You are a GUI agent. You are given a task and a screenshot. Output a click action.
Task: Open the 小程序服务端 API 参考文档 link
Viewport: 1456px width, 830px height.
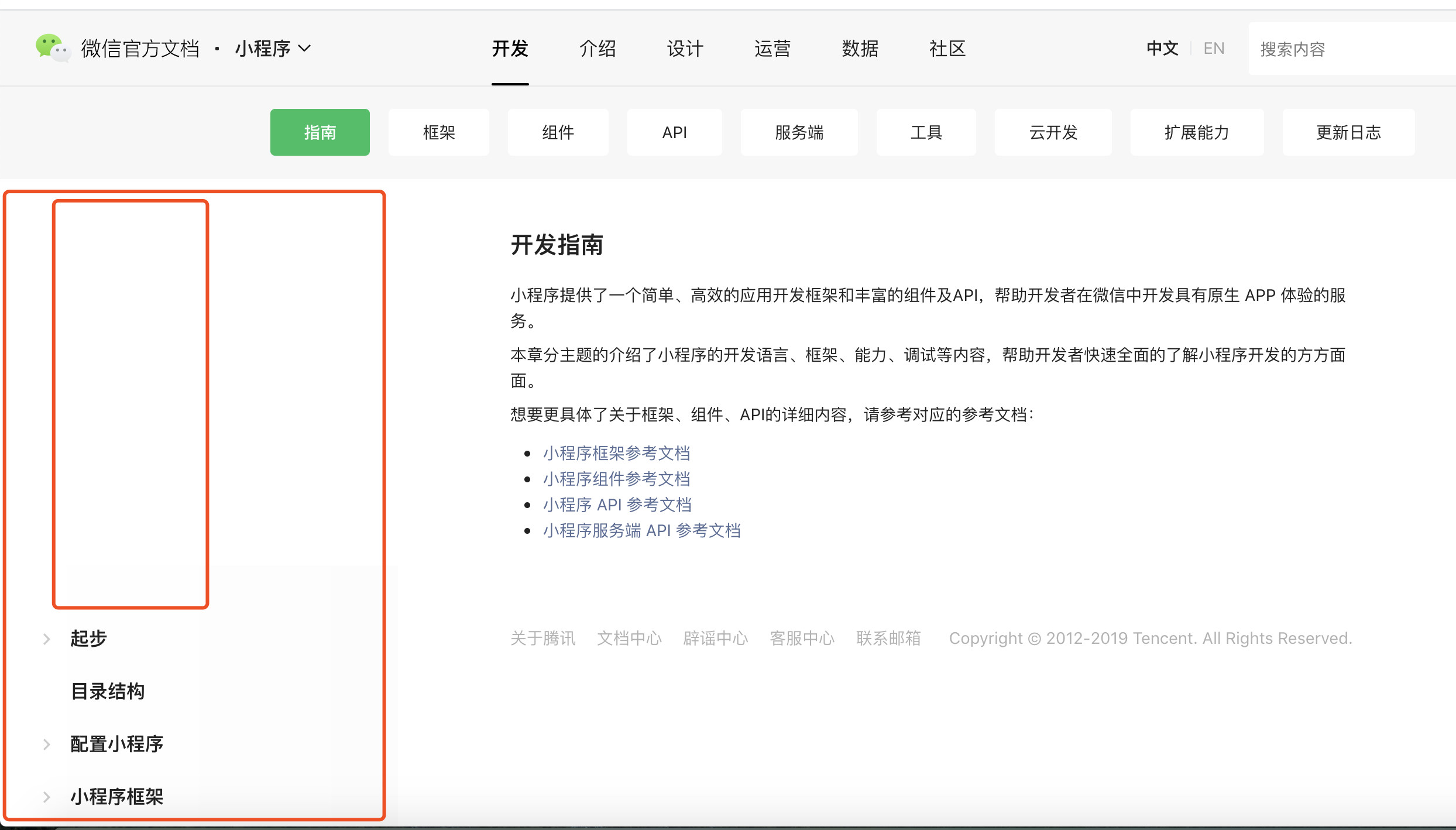coord(641,530)
